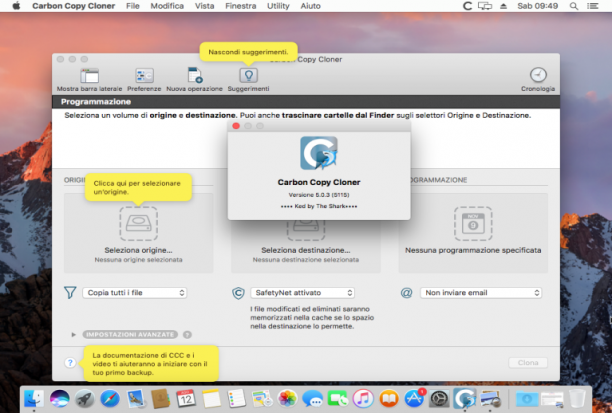Open the Vista menu
This screenshot has width=612, height=413.
[205, 6]
